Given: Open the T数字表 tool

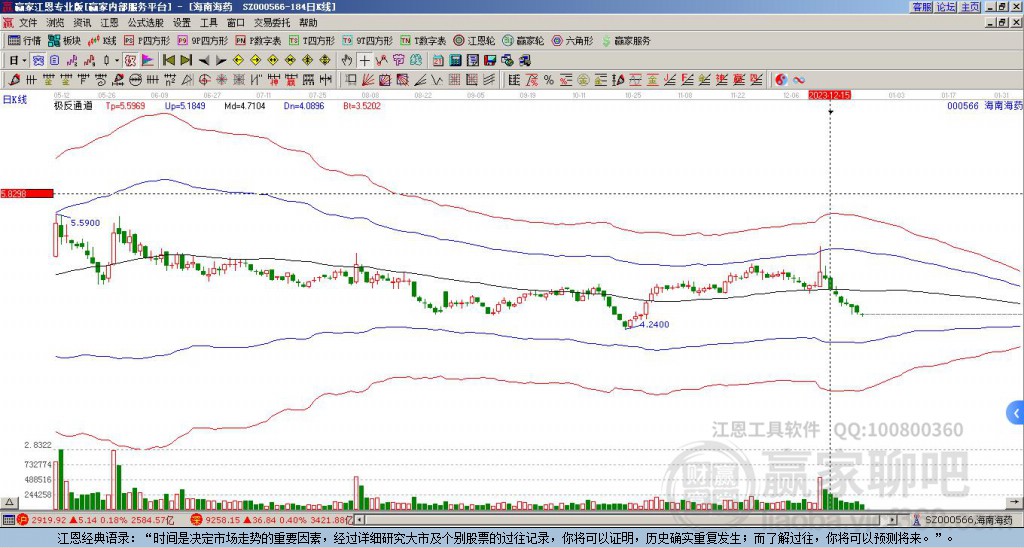Looking at the screenshot, I should click(423, 40).
